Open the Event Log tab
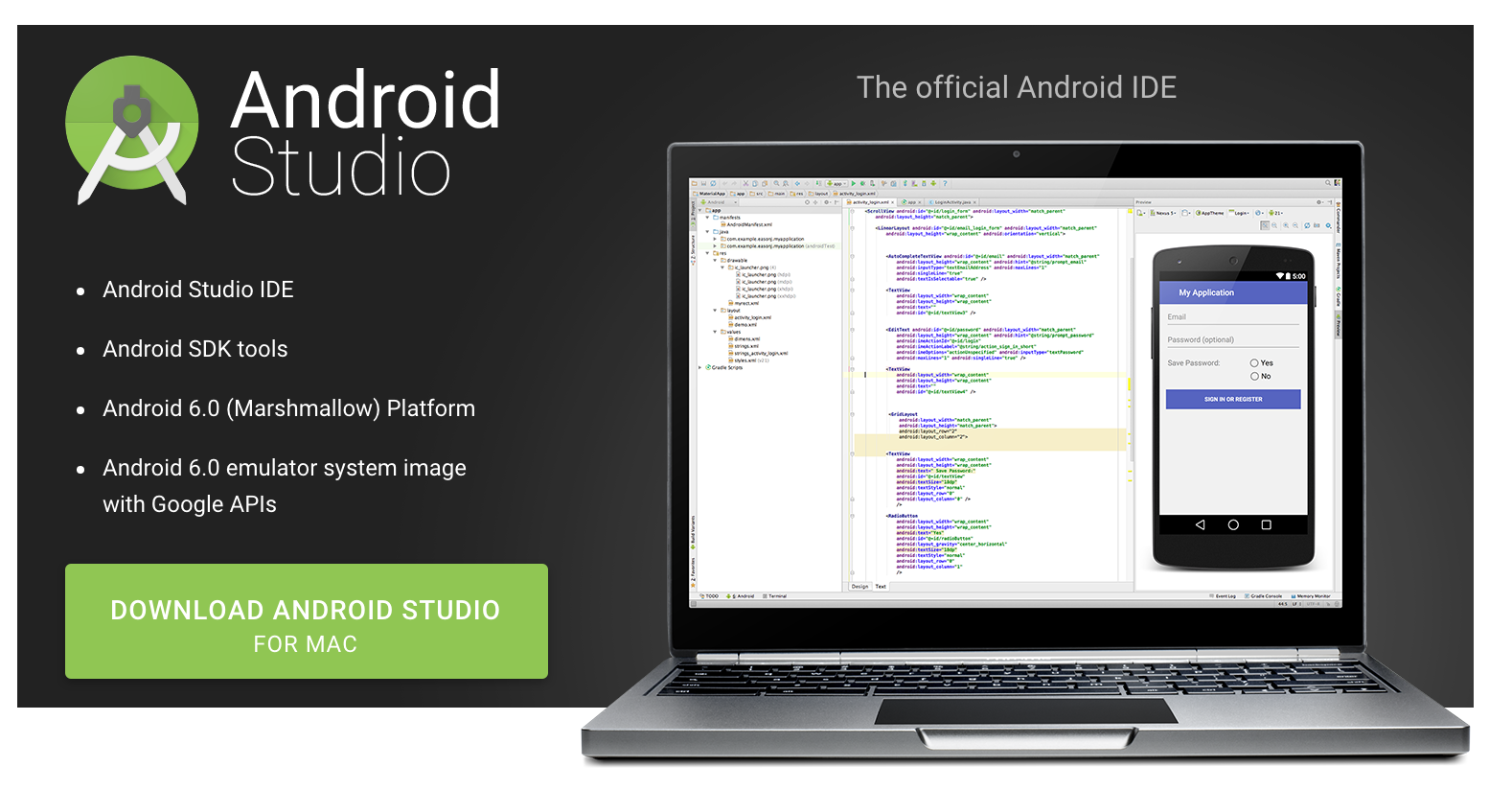 [1223, 596]
